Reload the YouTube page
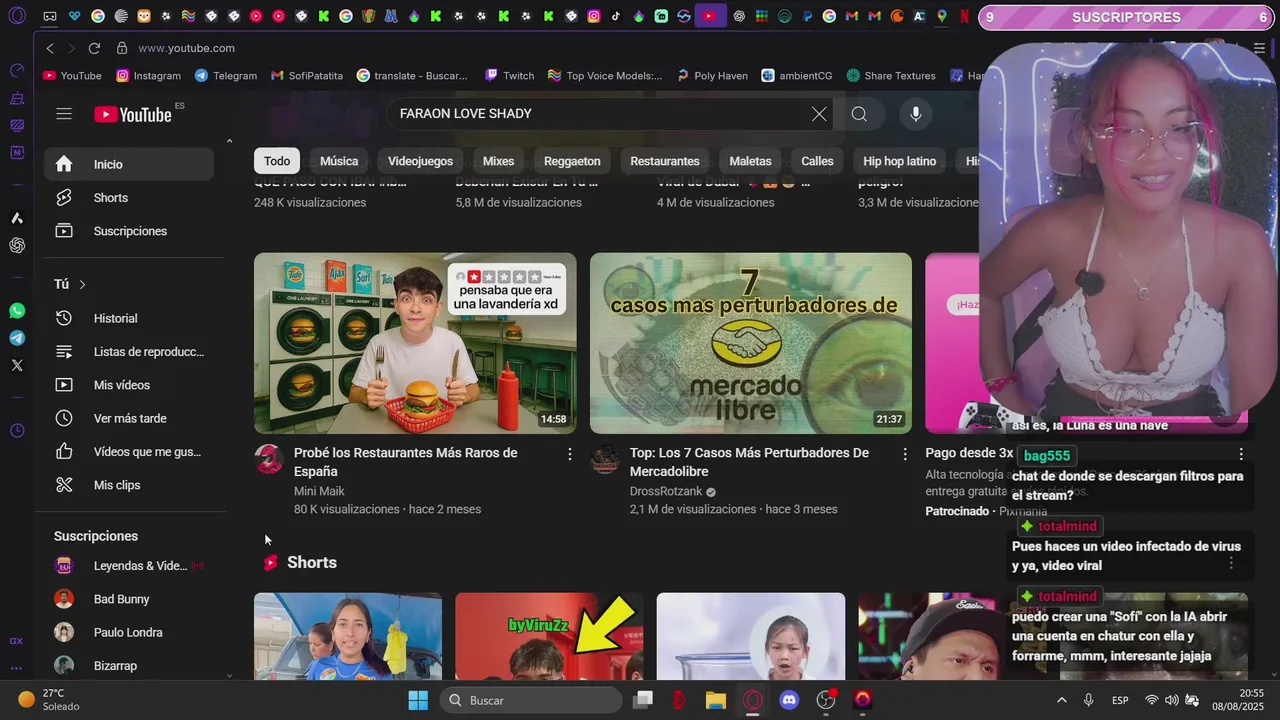Viewport: 1280px width, 720px height. 94,48
